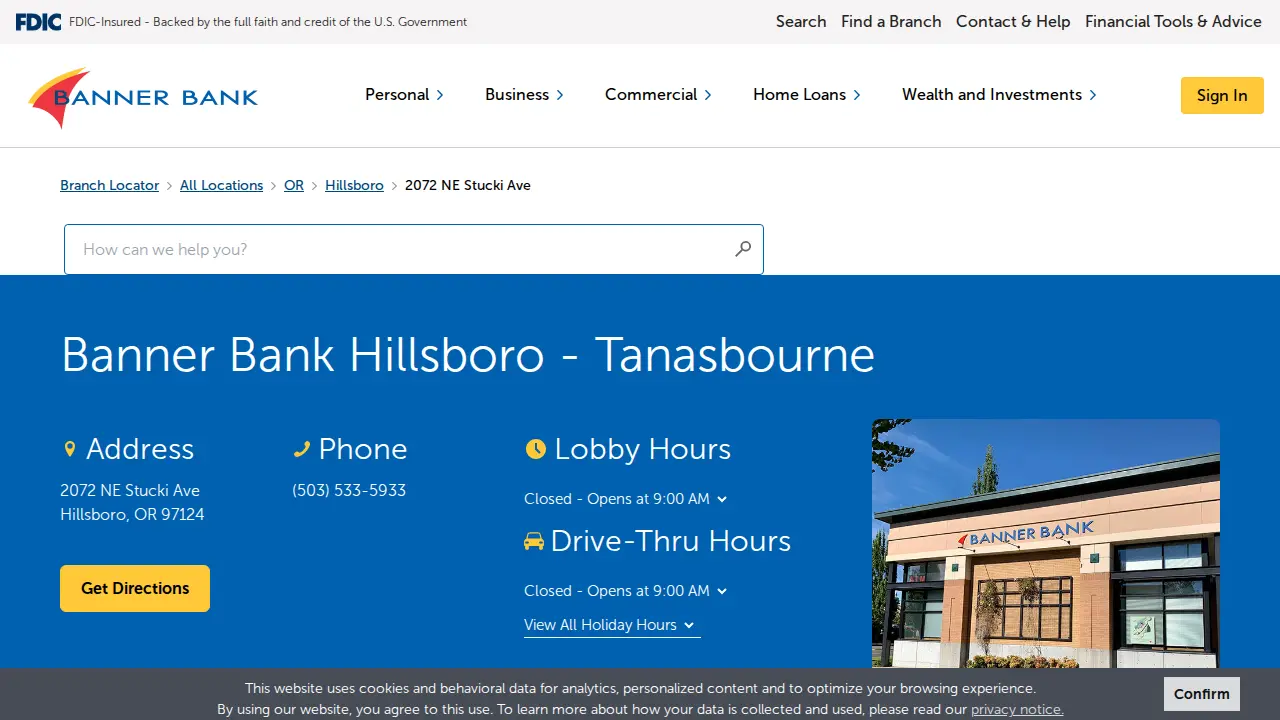Open Search in top utility bar
Screen dimensions: 1280x720
coord(801,21)
